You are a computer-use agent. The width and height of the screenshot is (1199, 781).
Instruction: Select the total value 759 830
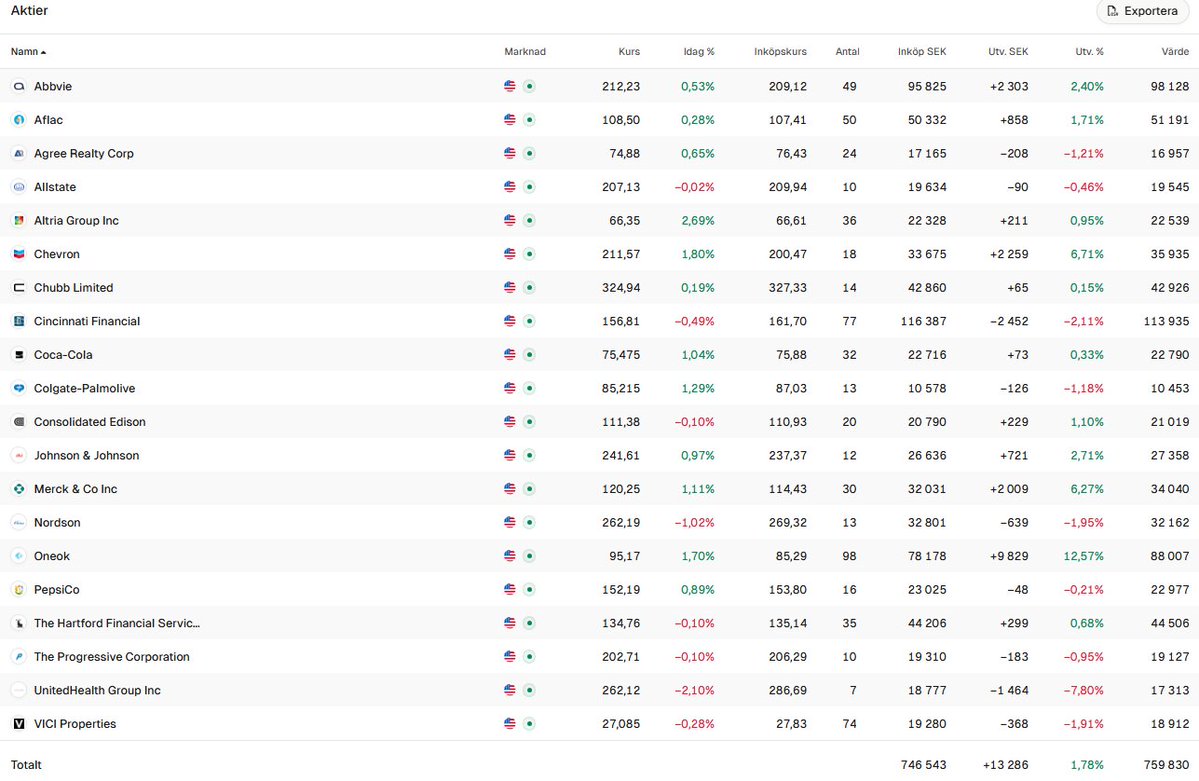pyautogui.click(x=1166, y=765)
